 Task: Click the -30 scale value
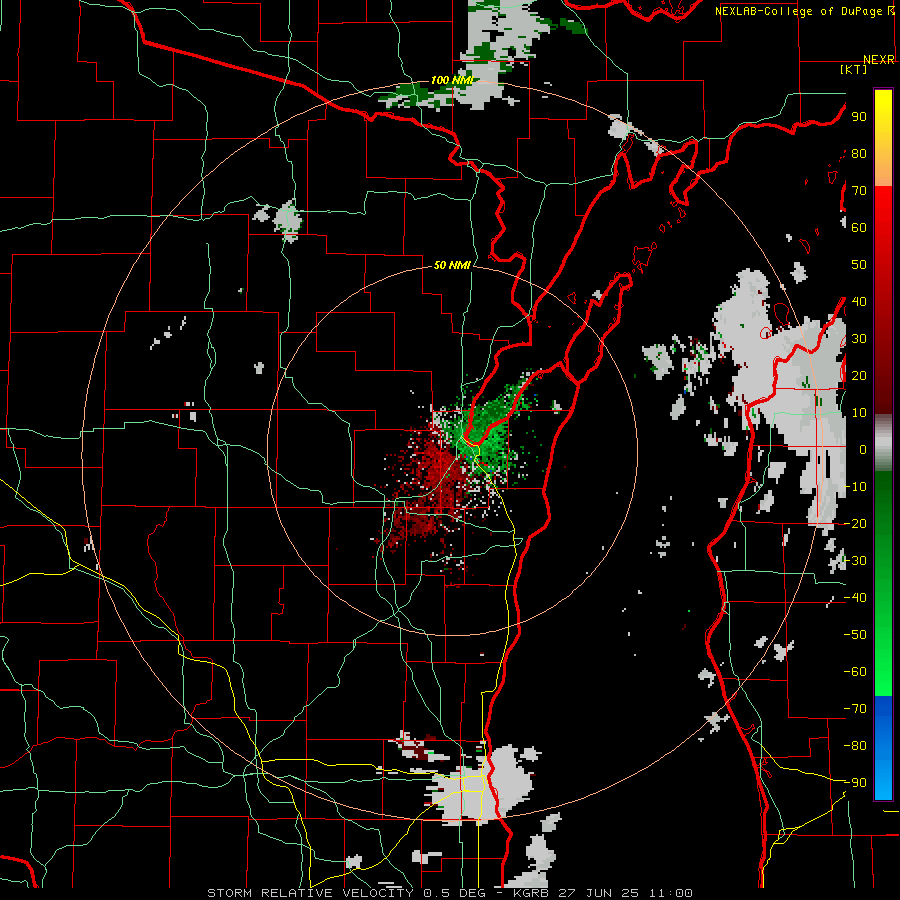click(x=855, y=561)
